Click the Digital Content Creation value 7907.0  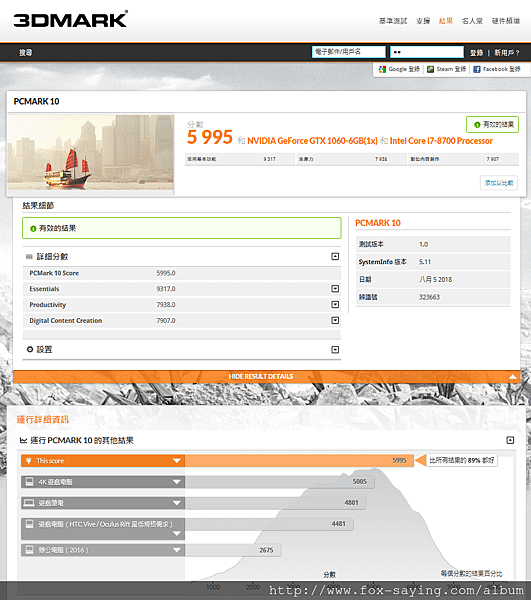click(x=166, y=321)
